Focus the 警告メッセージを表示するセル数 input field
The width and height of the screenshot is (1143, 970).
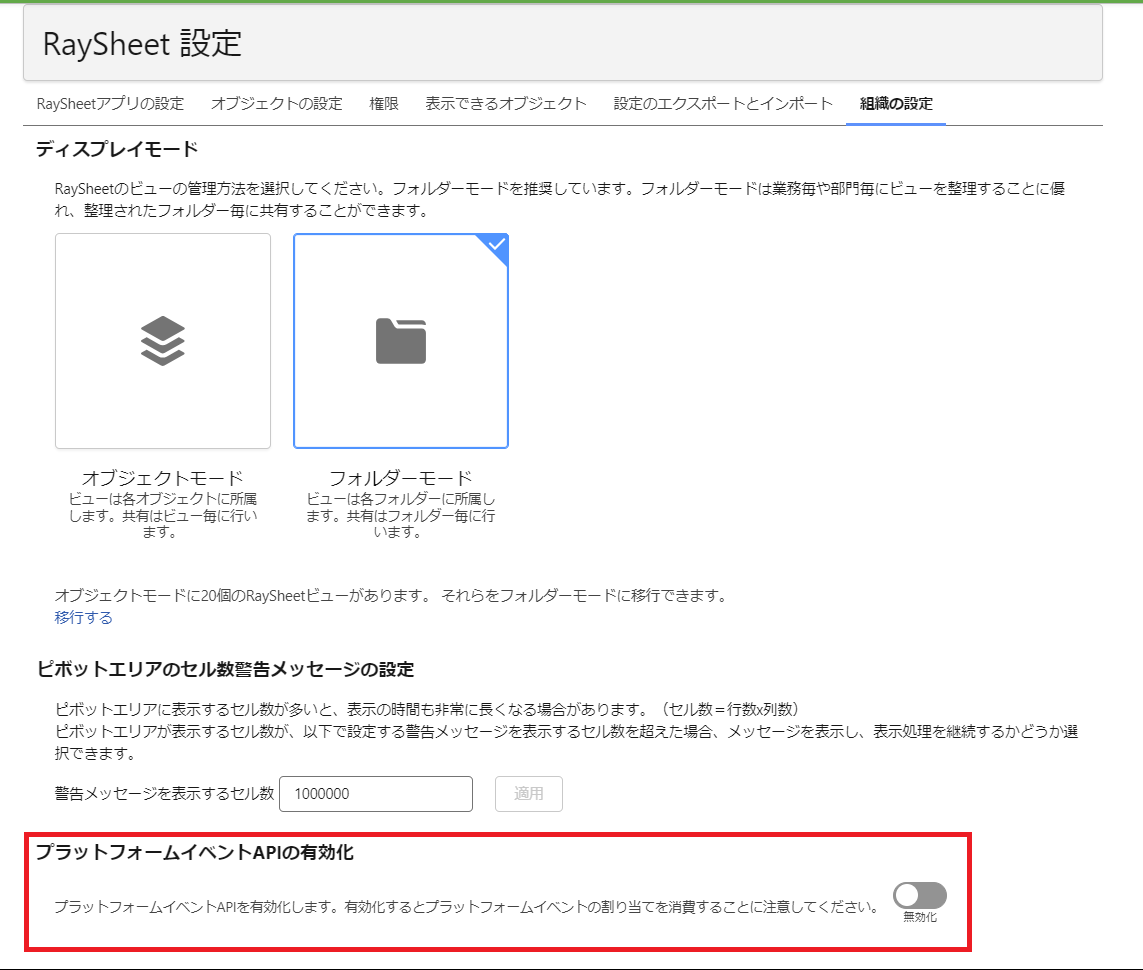coord(376,794)
